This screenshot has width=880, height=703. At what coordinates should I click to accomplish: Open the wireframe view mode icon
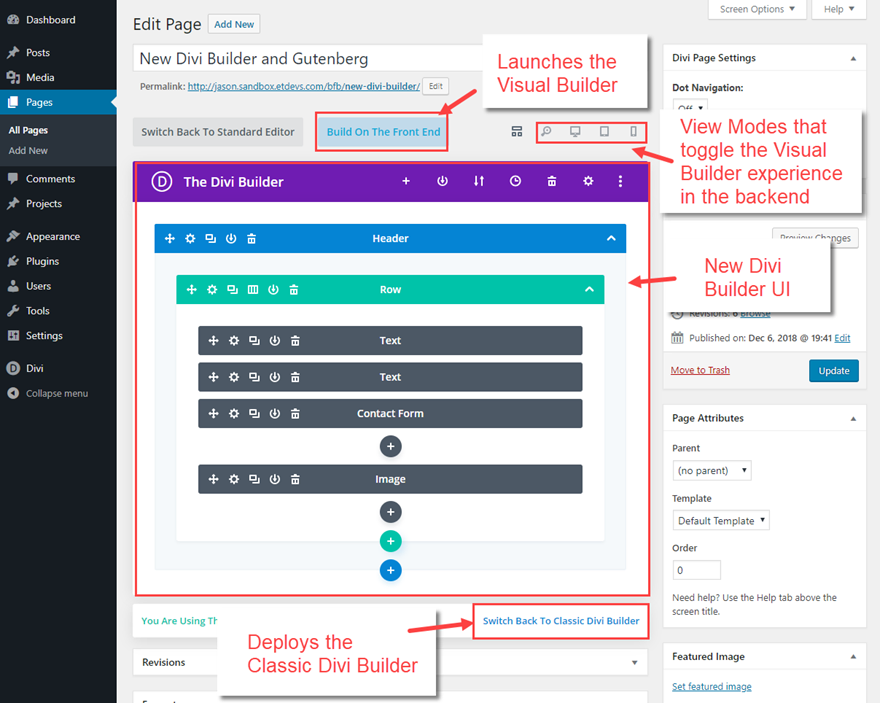516,131
